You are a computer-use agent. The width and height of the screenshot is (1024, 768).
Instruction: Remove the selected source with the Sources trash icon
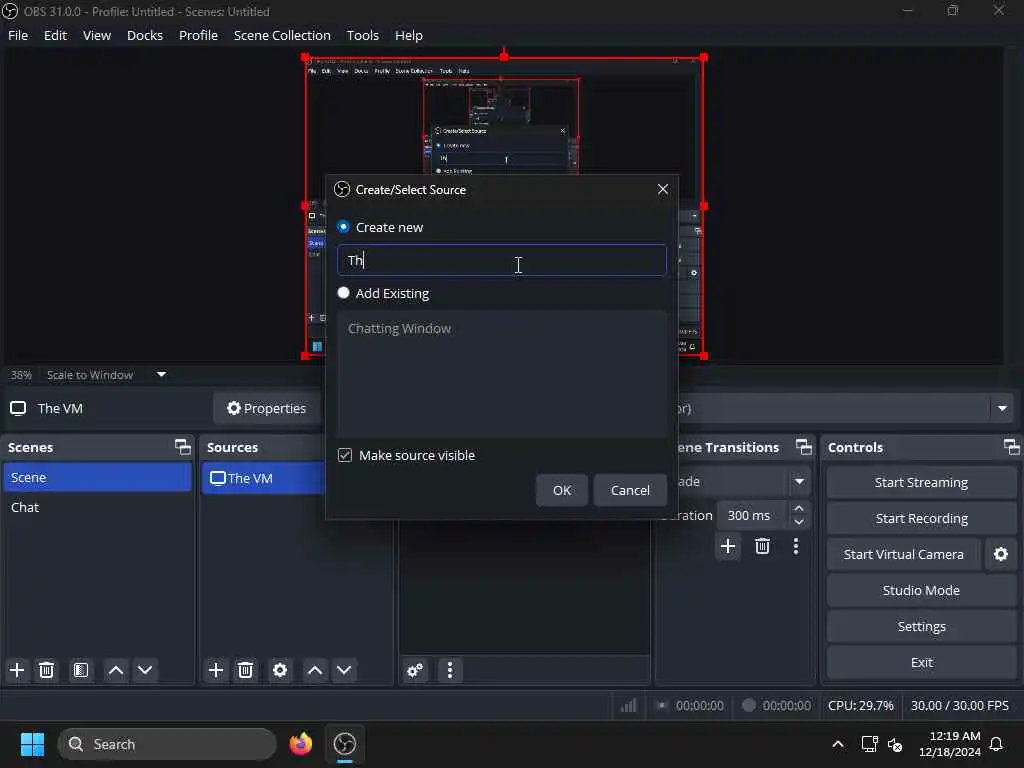tap(245, 670)
